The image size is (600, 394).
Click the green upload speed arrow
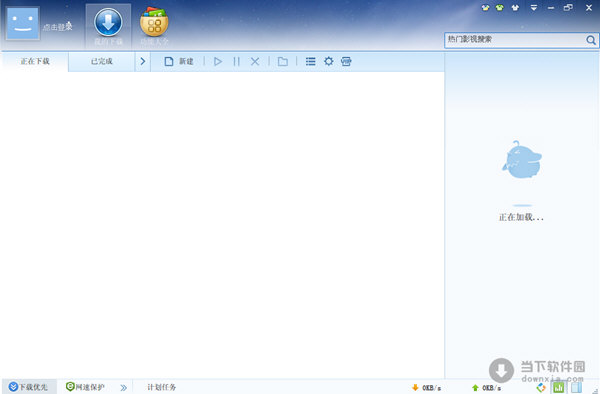tap(475, 387)
